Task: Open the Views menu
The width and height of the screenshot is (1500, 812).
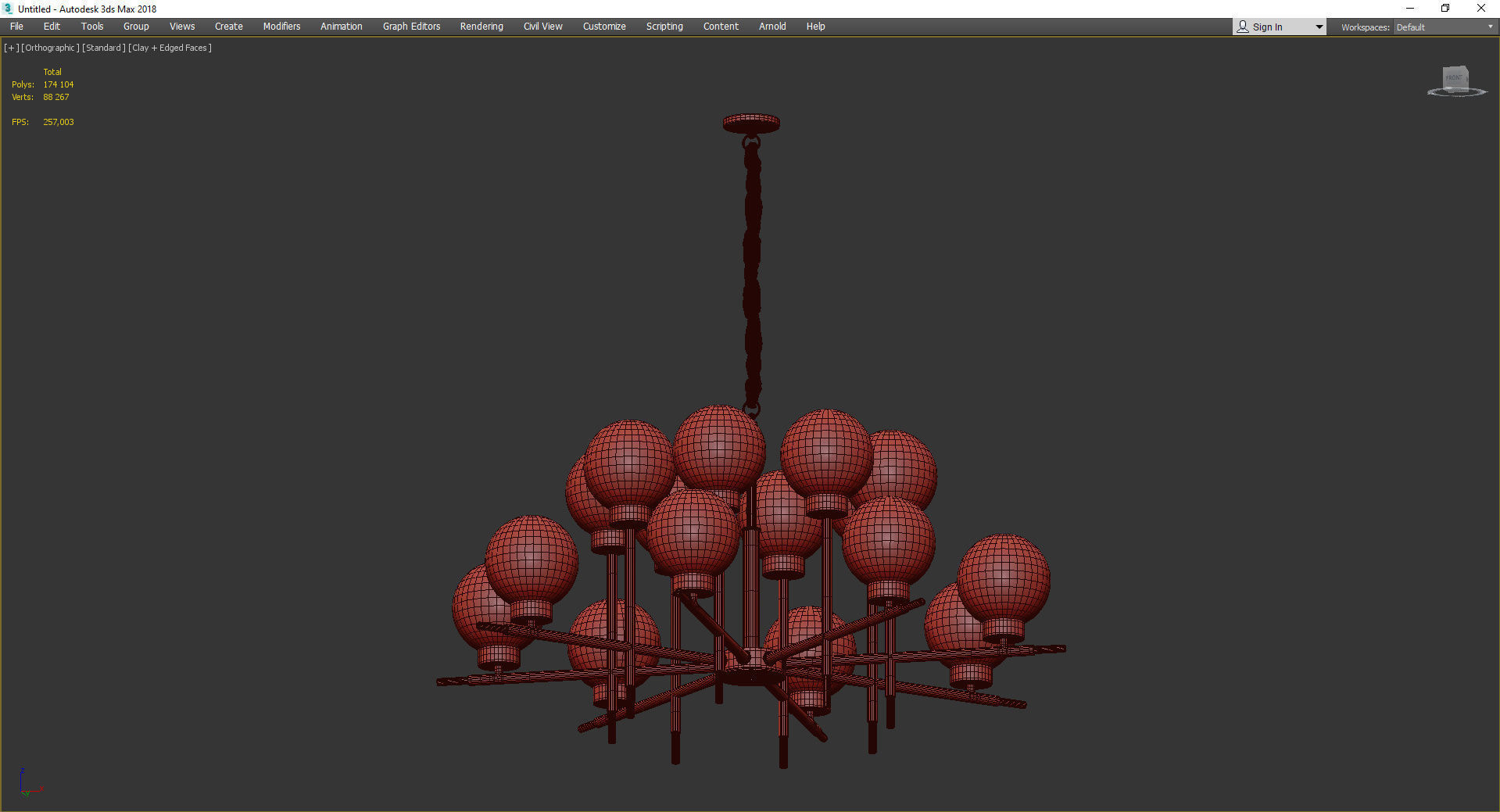Action: click(x=182, y=27)
